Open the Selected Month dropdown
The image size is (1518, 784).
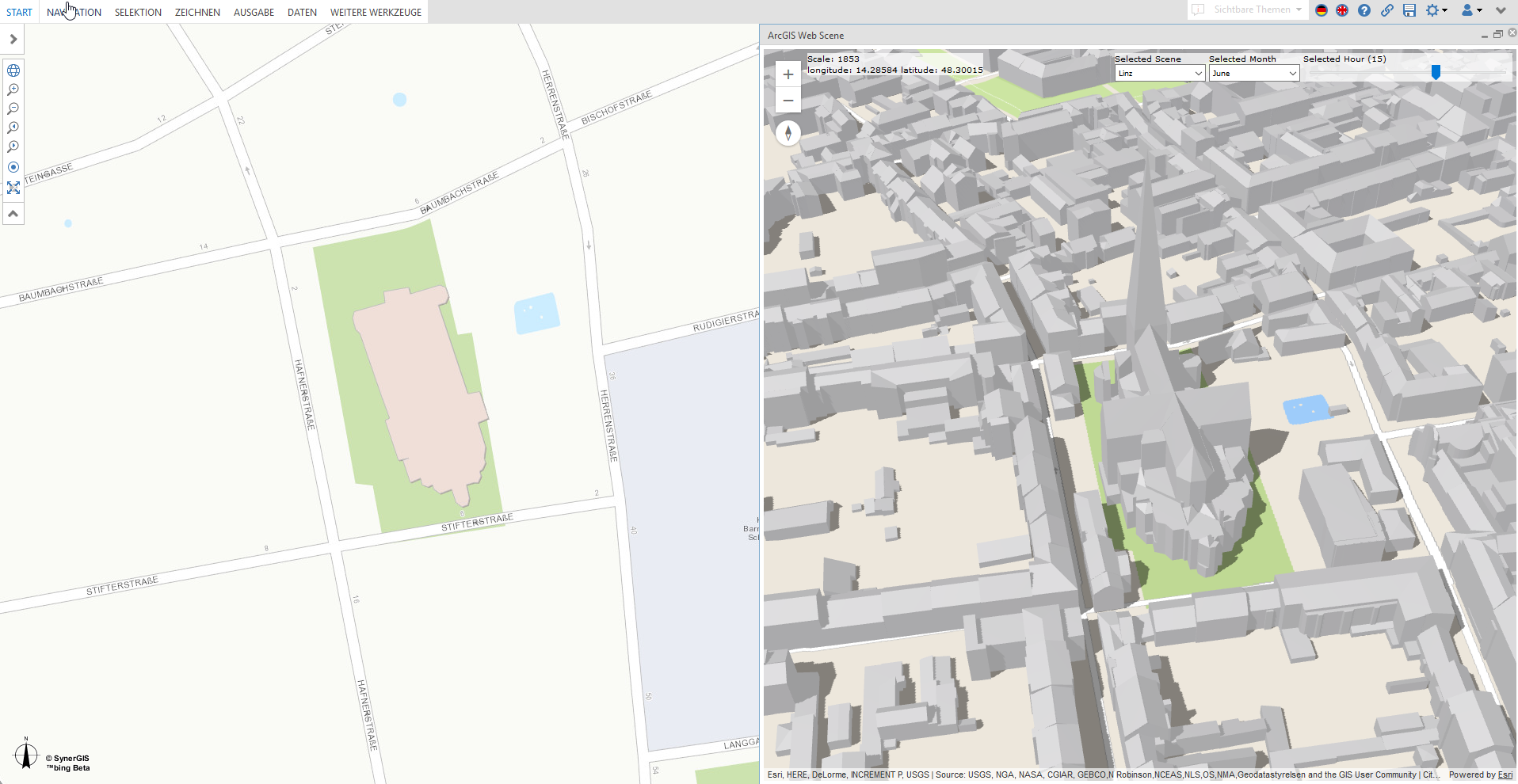(x=1253, y=74)
